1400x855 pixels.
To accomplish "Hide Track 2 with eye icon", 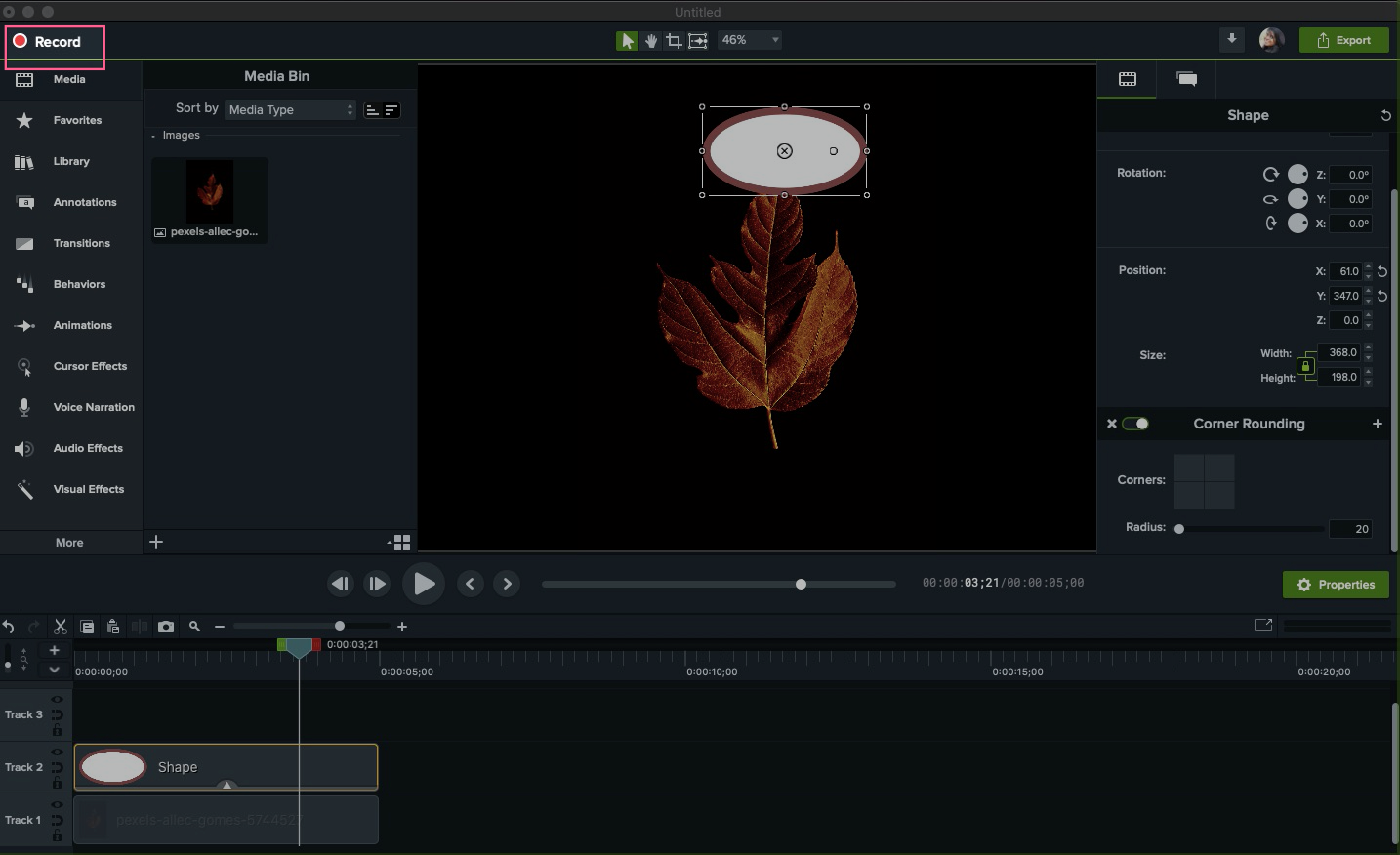I will pyautogui.click(x=58, y=753).
